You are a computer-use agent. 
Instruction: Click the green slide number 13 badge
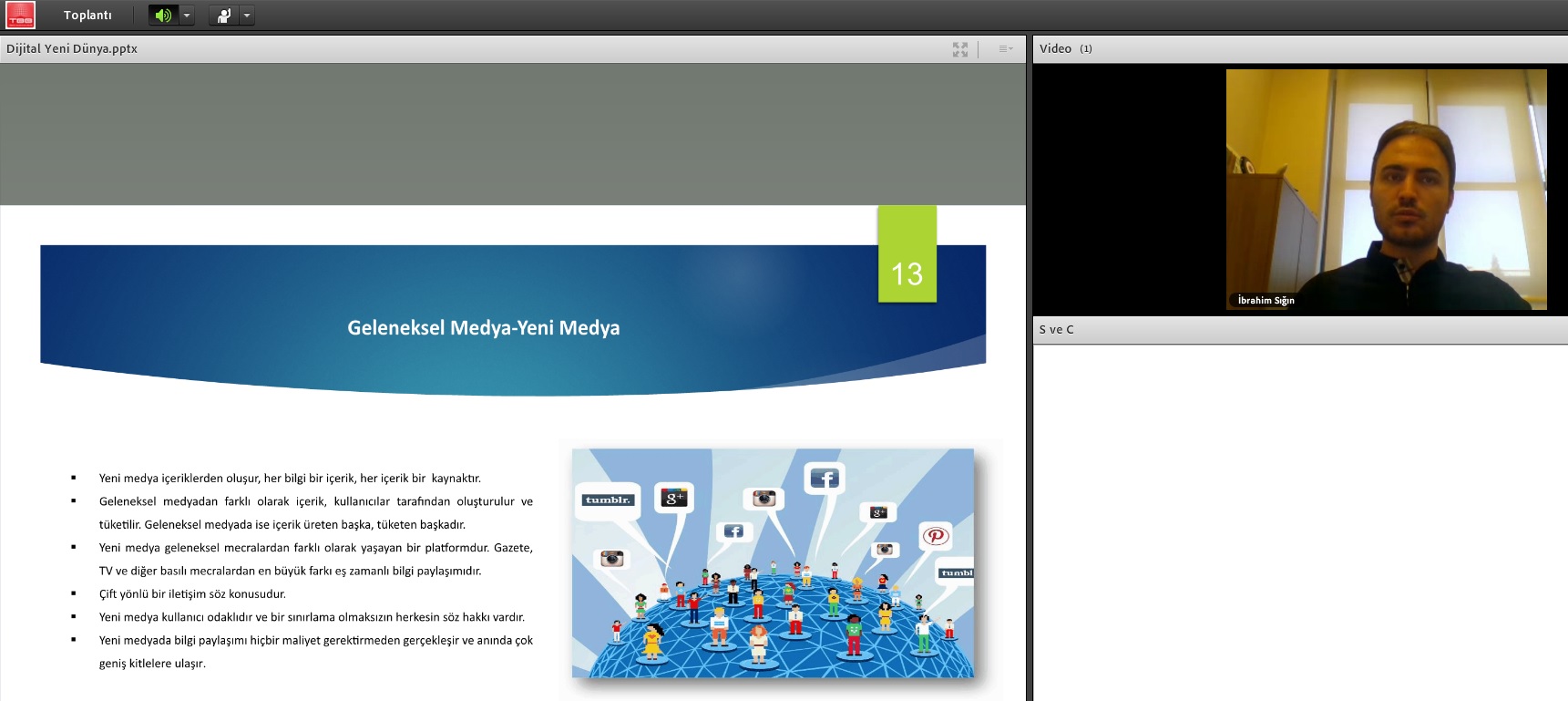click(907, 253)
